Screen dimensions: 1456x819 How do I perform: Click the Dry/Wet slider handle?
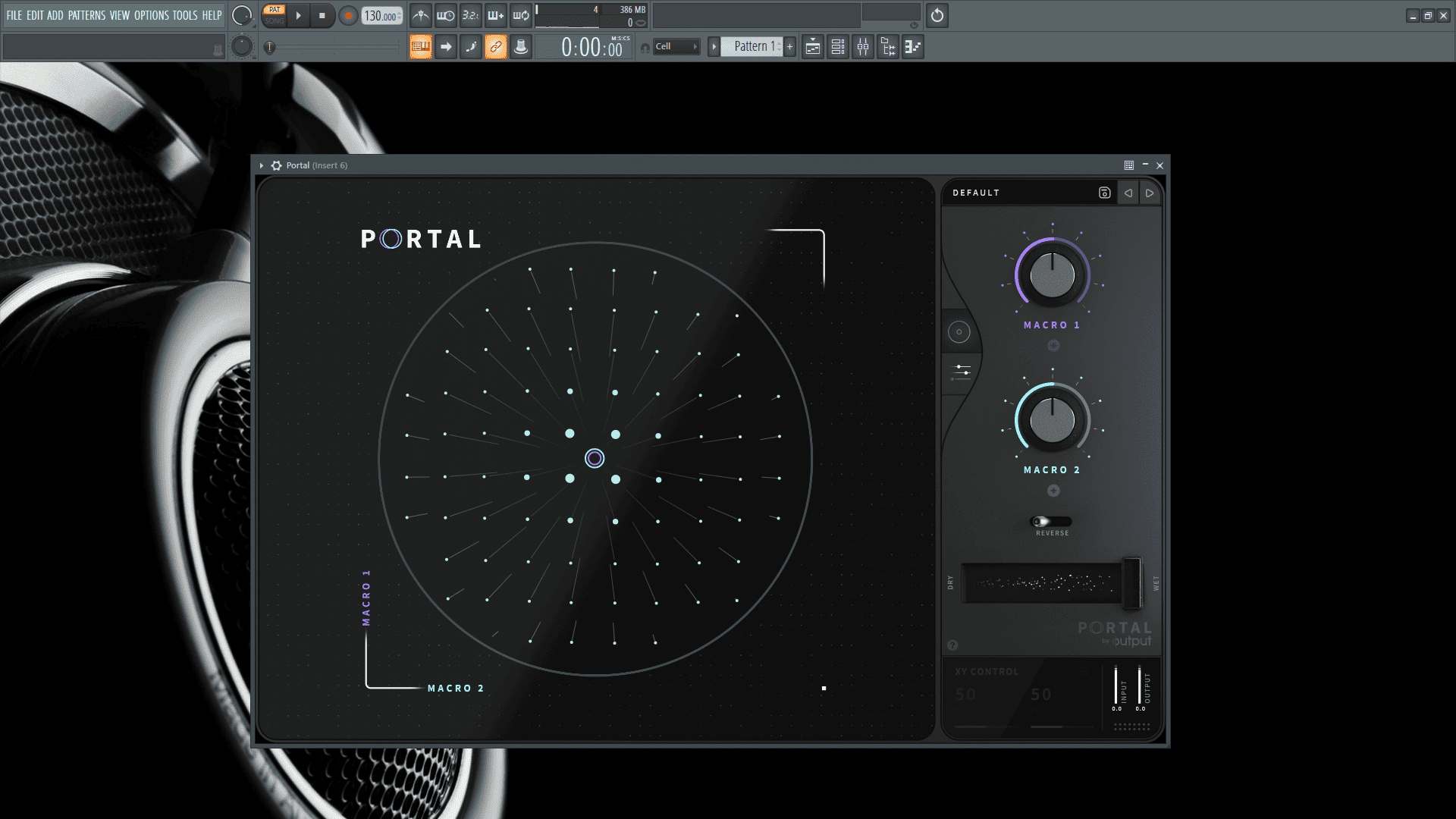pos(1131,582)
